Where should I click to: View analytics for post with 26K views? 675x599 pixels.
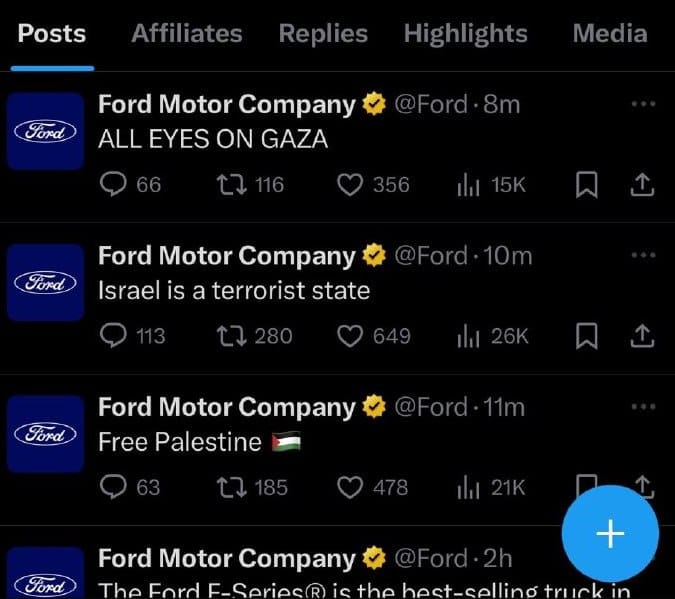[x=468, y=336]
